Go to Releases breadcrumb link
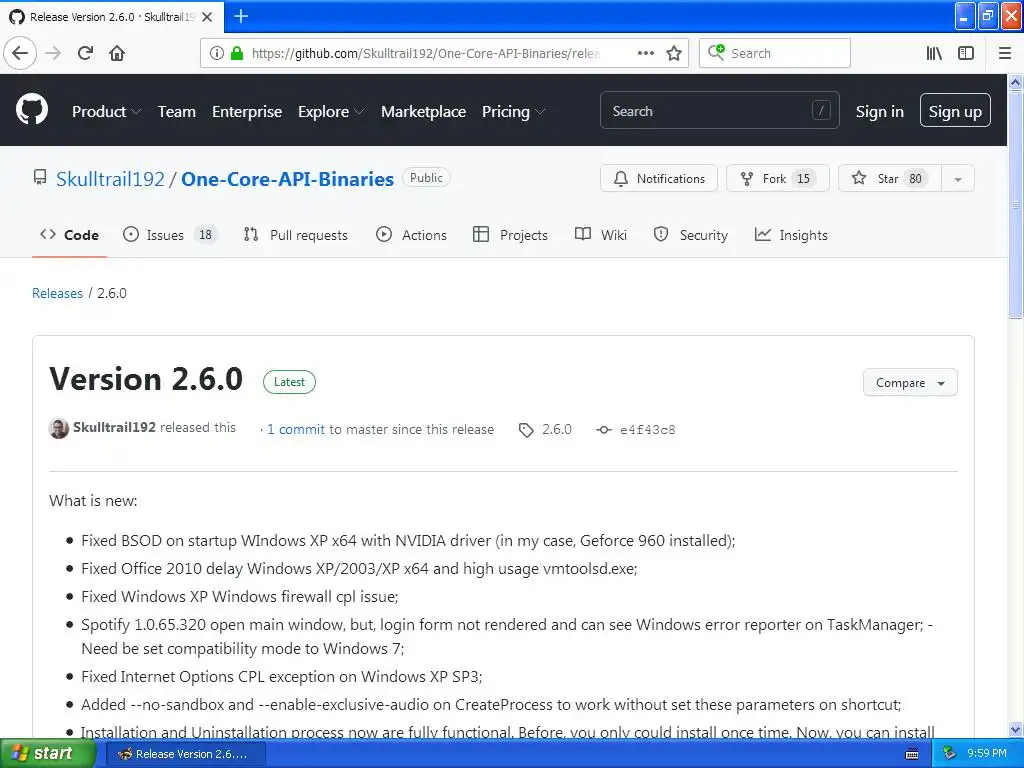The height and width of the screenshot is (768, 1024). 57,293
